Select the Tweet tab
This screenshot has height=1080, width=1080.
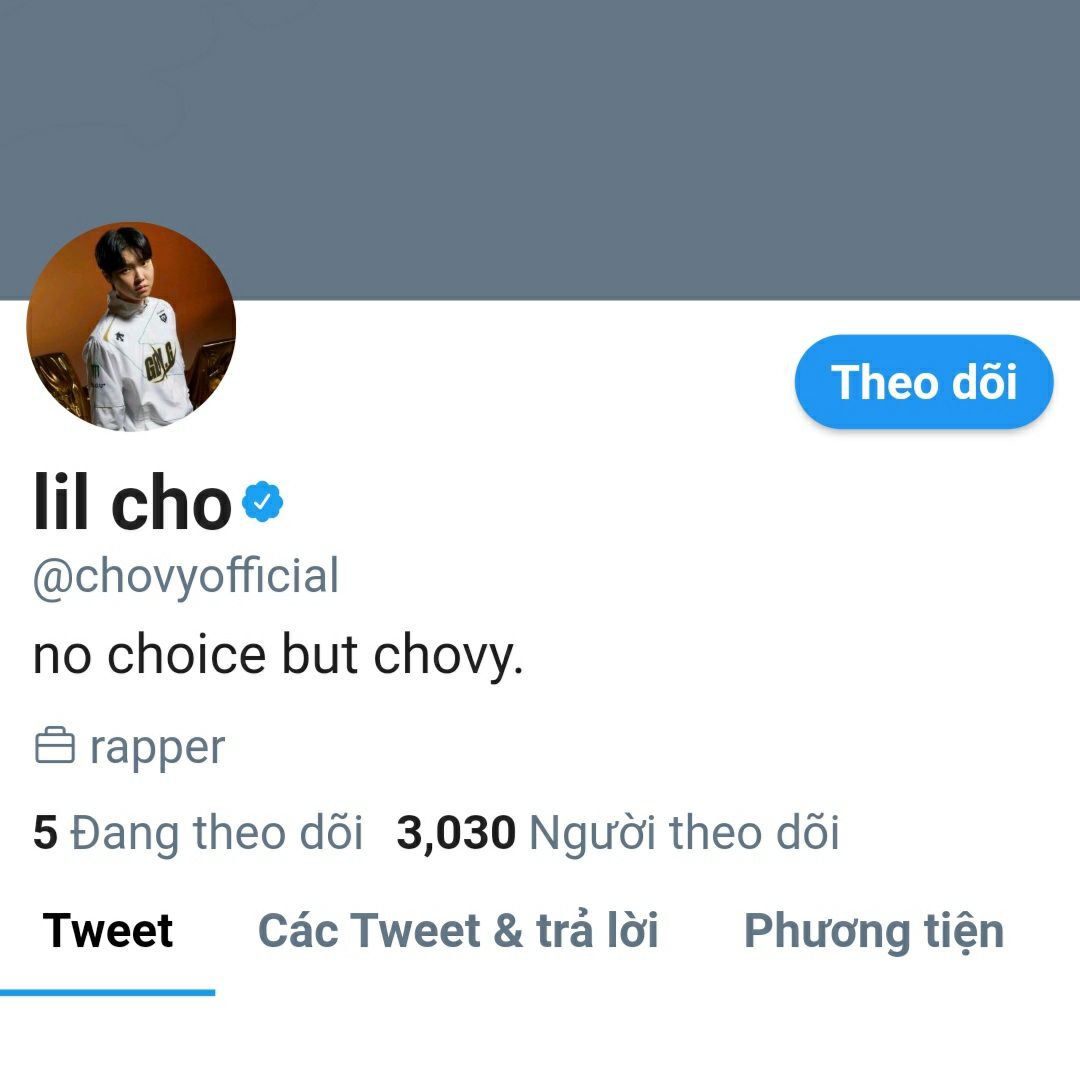[x=107, y=931]
